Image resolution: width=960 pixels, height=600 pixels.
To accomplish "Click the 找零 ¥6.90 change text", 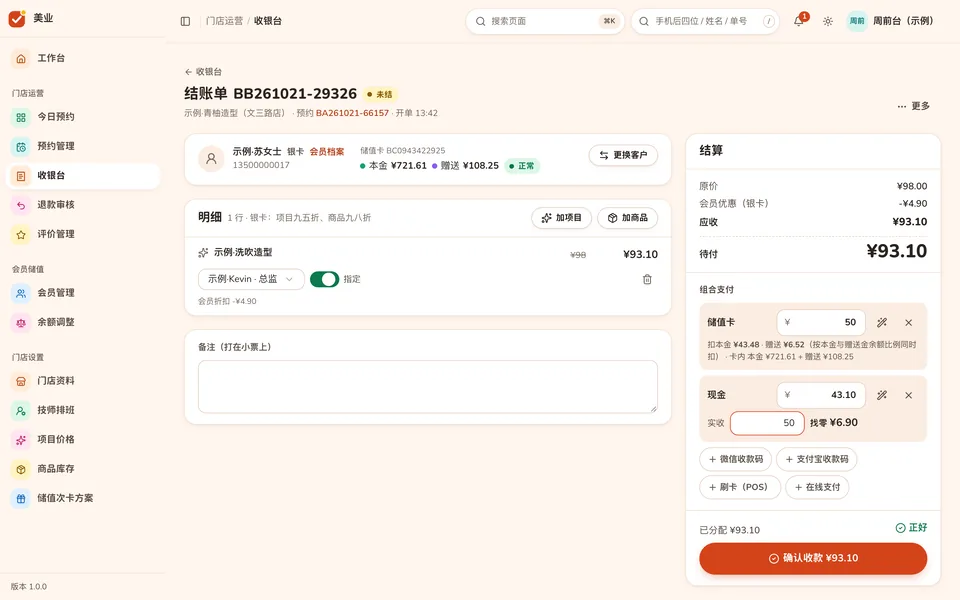I will pos(834,422).
